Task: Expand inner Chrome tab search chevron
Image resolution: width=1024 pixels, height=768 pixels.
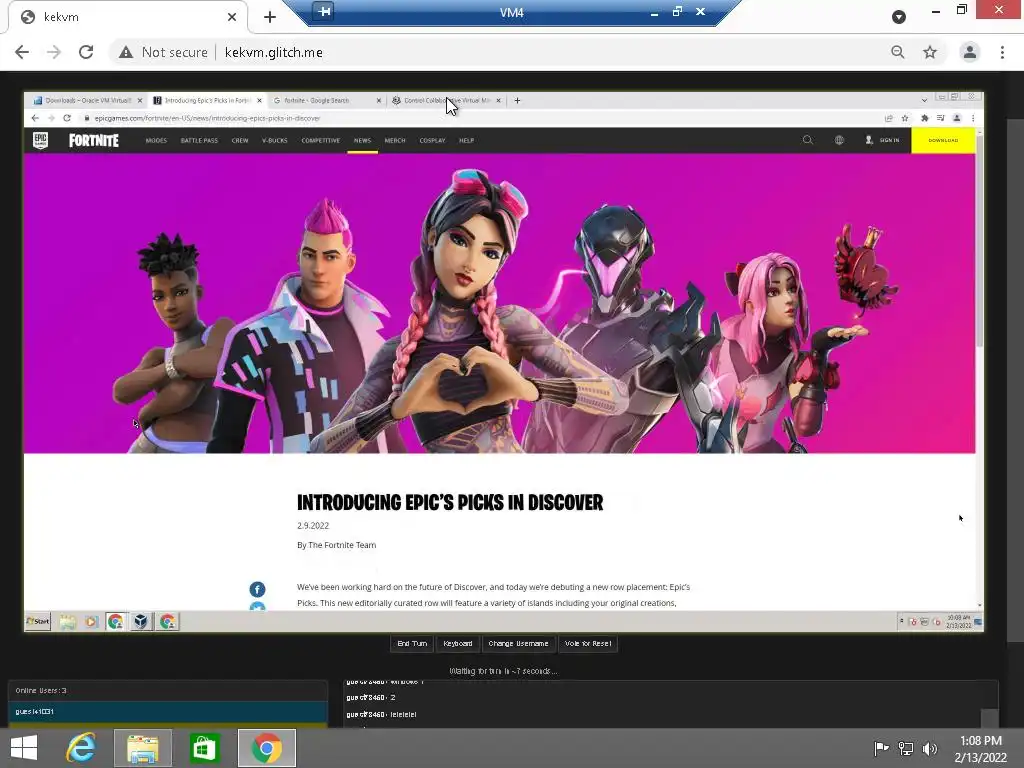Action: (x=924, y=101)
